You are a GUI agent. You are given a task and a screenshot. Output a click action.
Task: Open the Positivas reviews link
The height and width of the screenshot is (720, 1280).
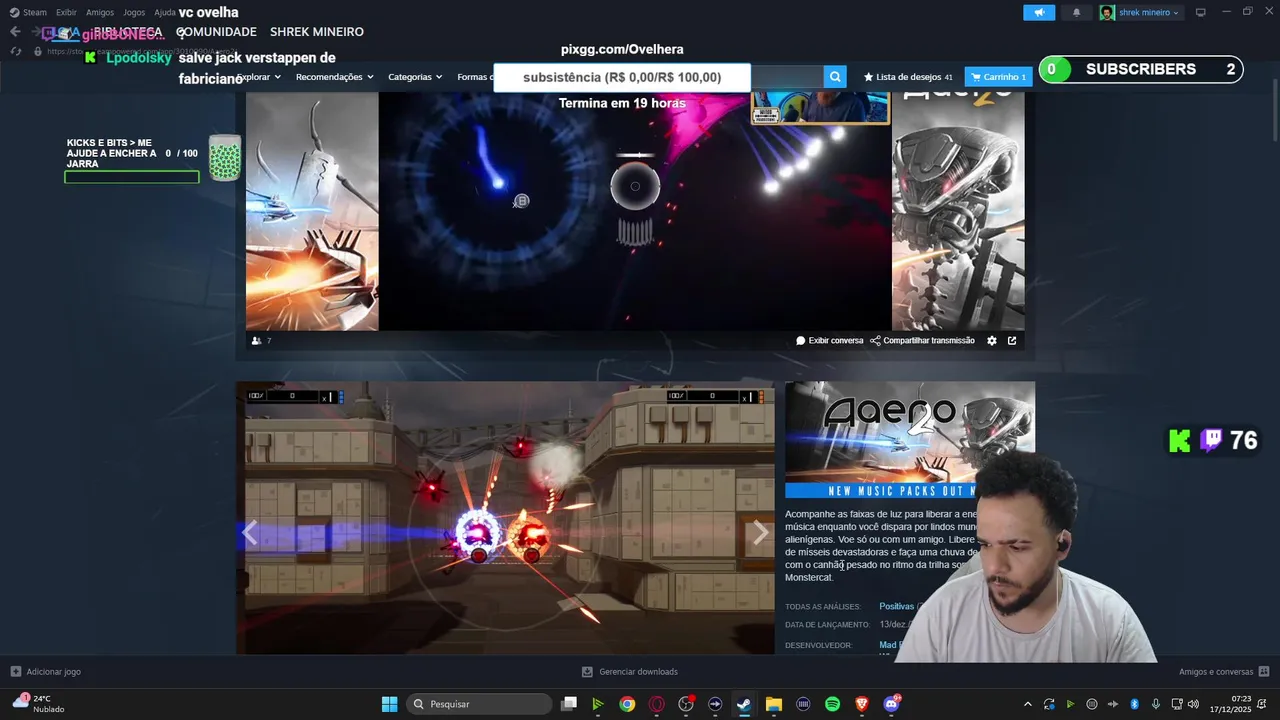pyautogui.click(x=897, y=606)
